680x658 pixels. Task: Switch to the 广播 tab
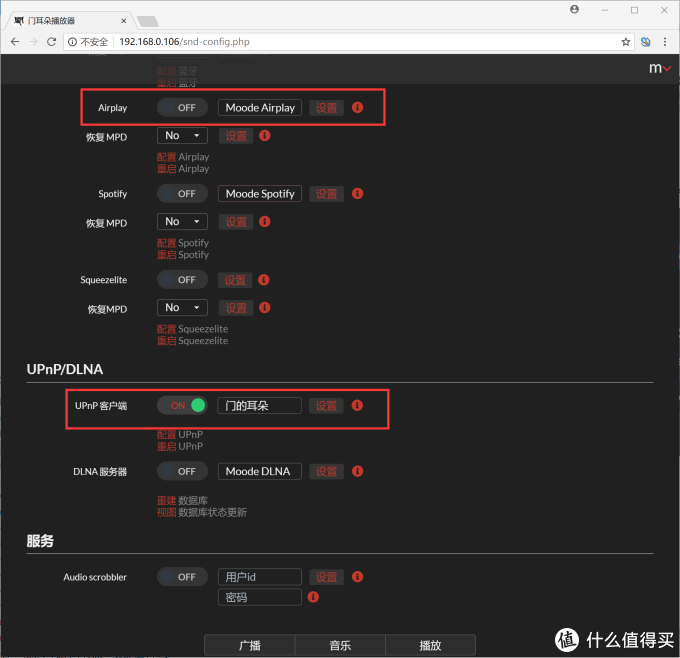tap(250, 645)
